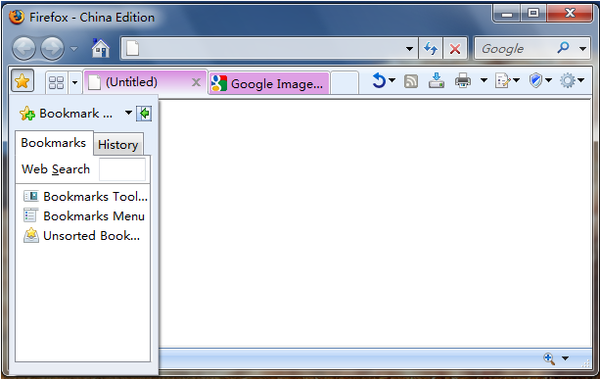Viewport: 600px width, 379px height.
Task: Open the search engine dropdown arrow
Action: (583, 49)
